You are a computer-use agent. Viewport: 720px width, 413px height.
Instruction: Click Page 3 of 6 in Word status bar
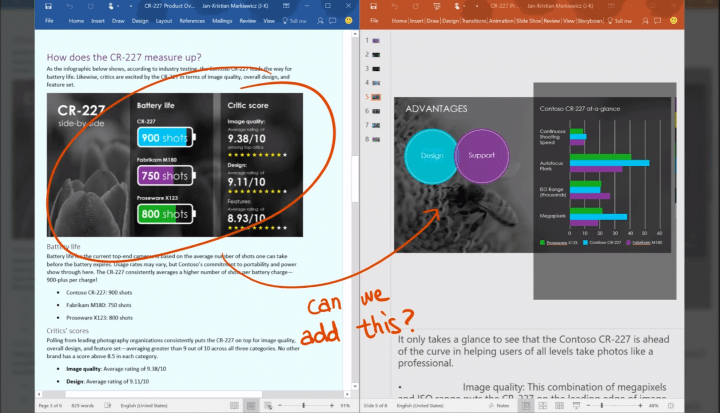click(x=50, y=406)
